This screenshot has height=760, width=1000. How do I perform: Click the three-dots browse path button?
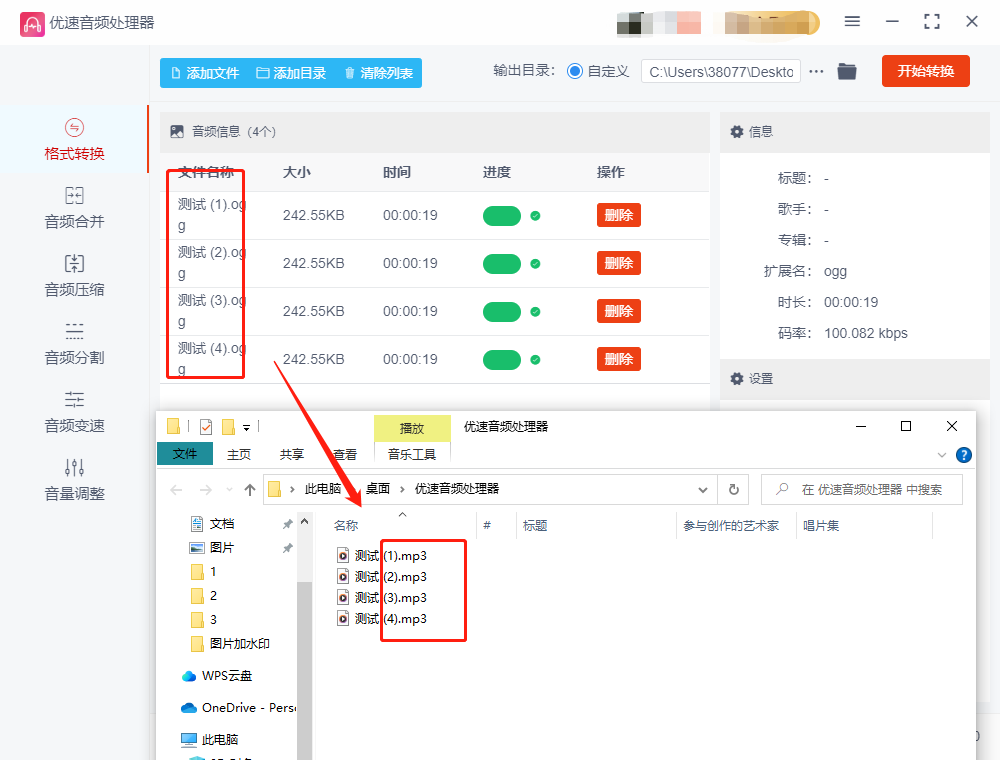[816, 71]
